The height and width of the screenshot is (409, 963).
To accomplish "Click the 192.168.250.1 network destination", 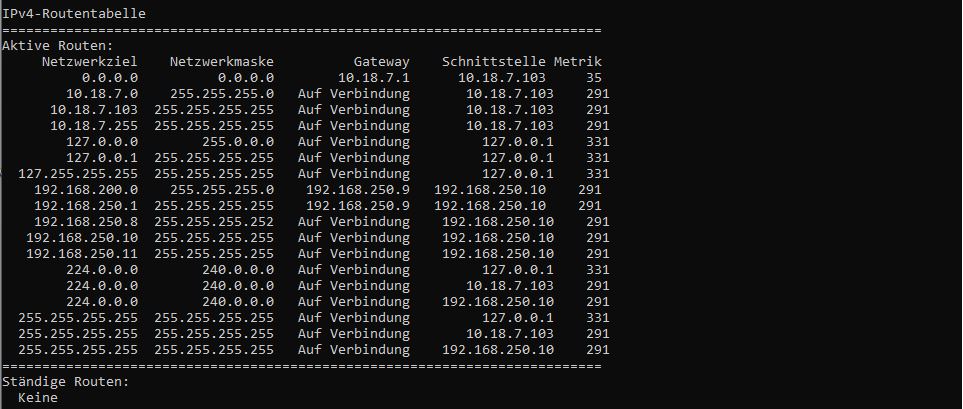I will coord(86,205).
